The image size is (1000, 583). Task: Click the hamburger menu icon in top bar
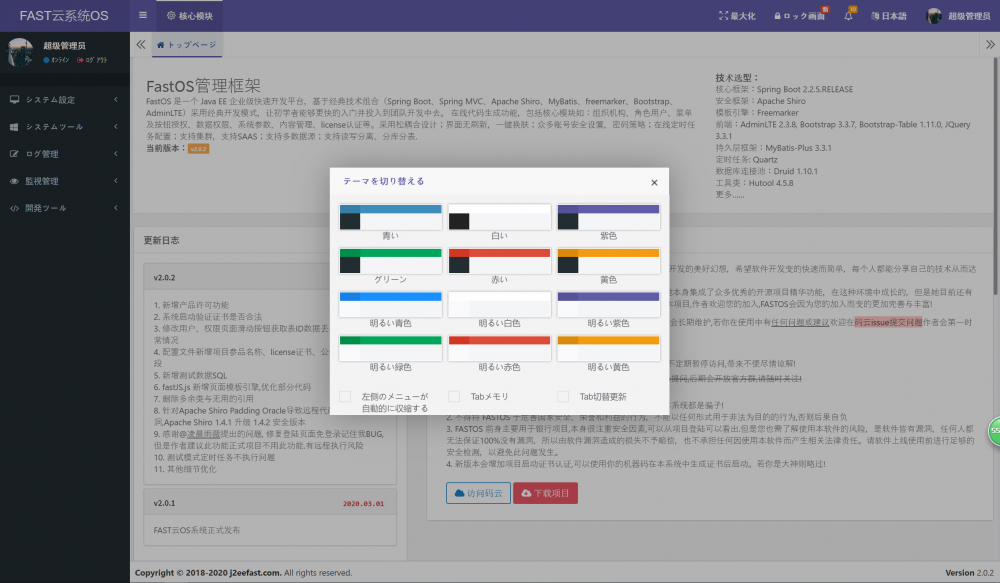point(141,16)
